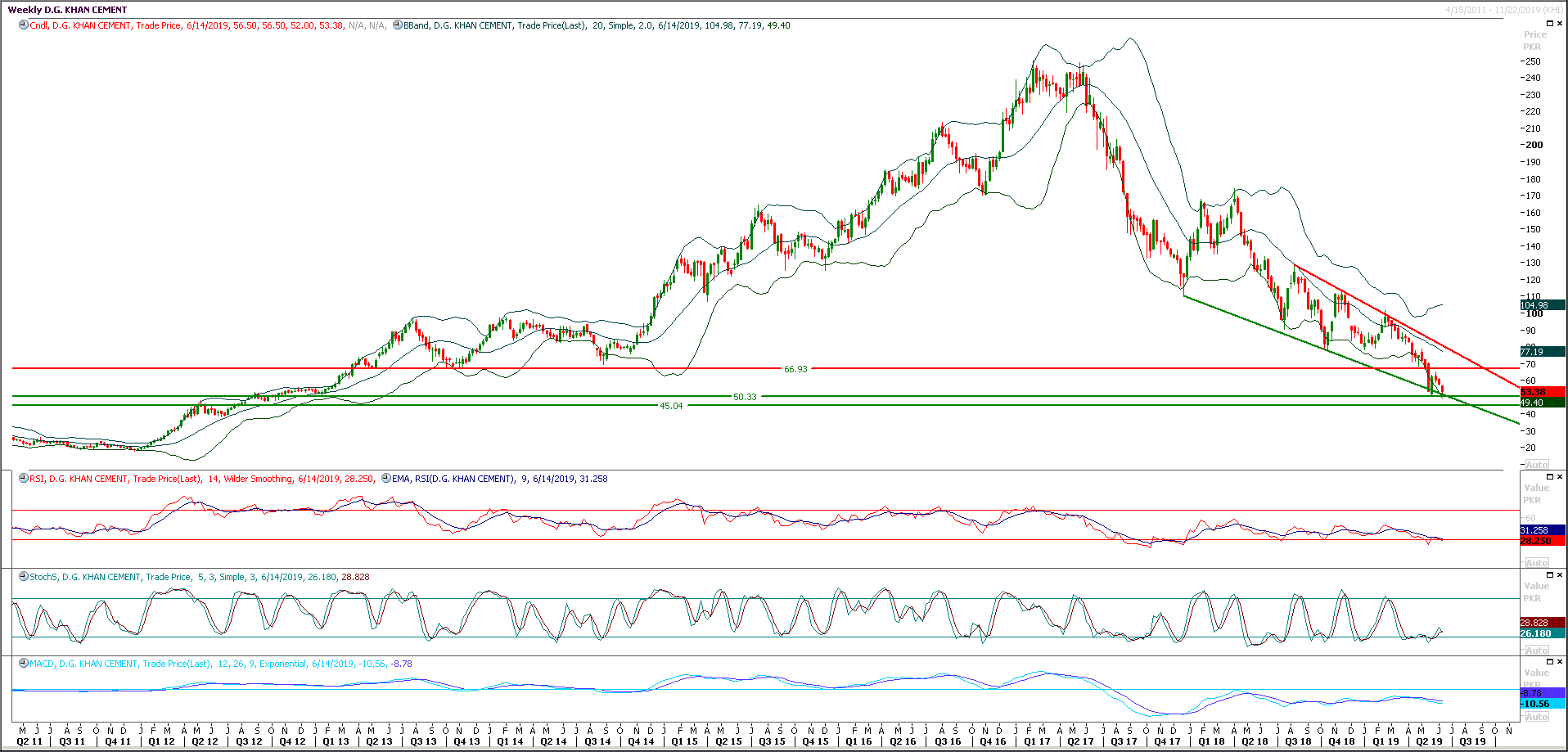Select the MACD Exponential legend label

pos(221,664)
